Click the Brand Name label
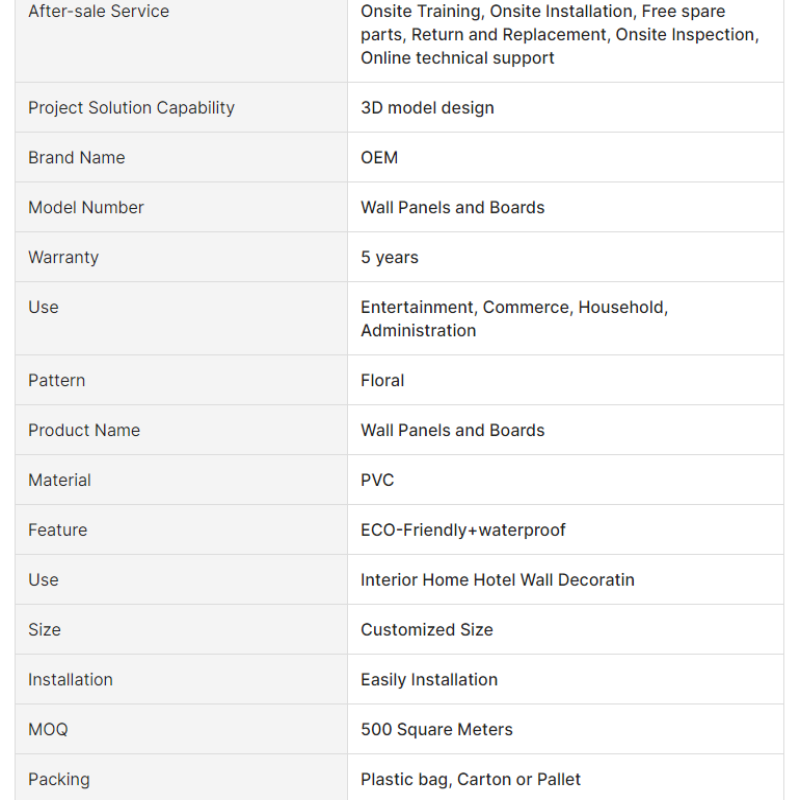The width and height of the screenshot is (800, 800). (x=77, y=158)
